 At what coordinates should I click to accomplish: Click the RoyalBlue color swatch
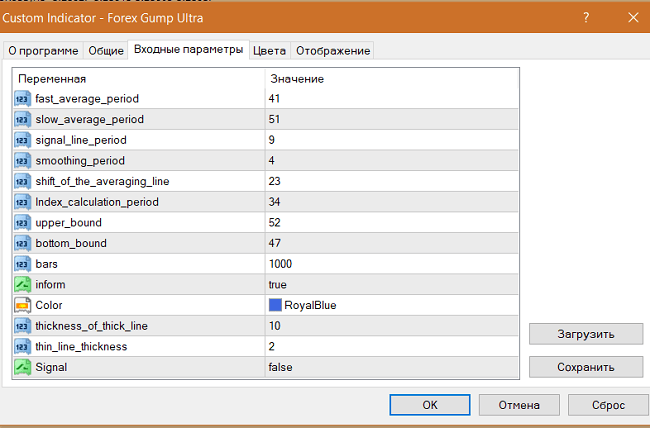tap(275, 305)
